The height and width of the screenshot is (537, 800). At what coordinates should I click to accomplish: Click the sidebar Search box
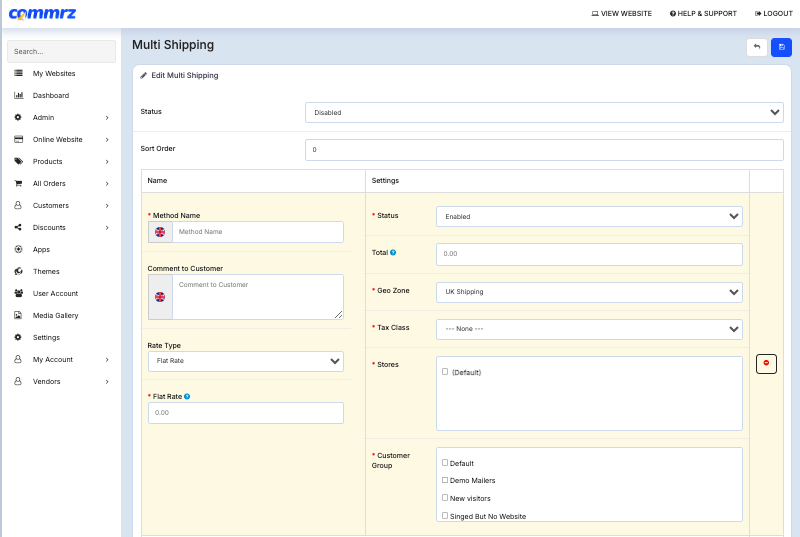(60, 51)
